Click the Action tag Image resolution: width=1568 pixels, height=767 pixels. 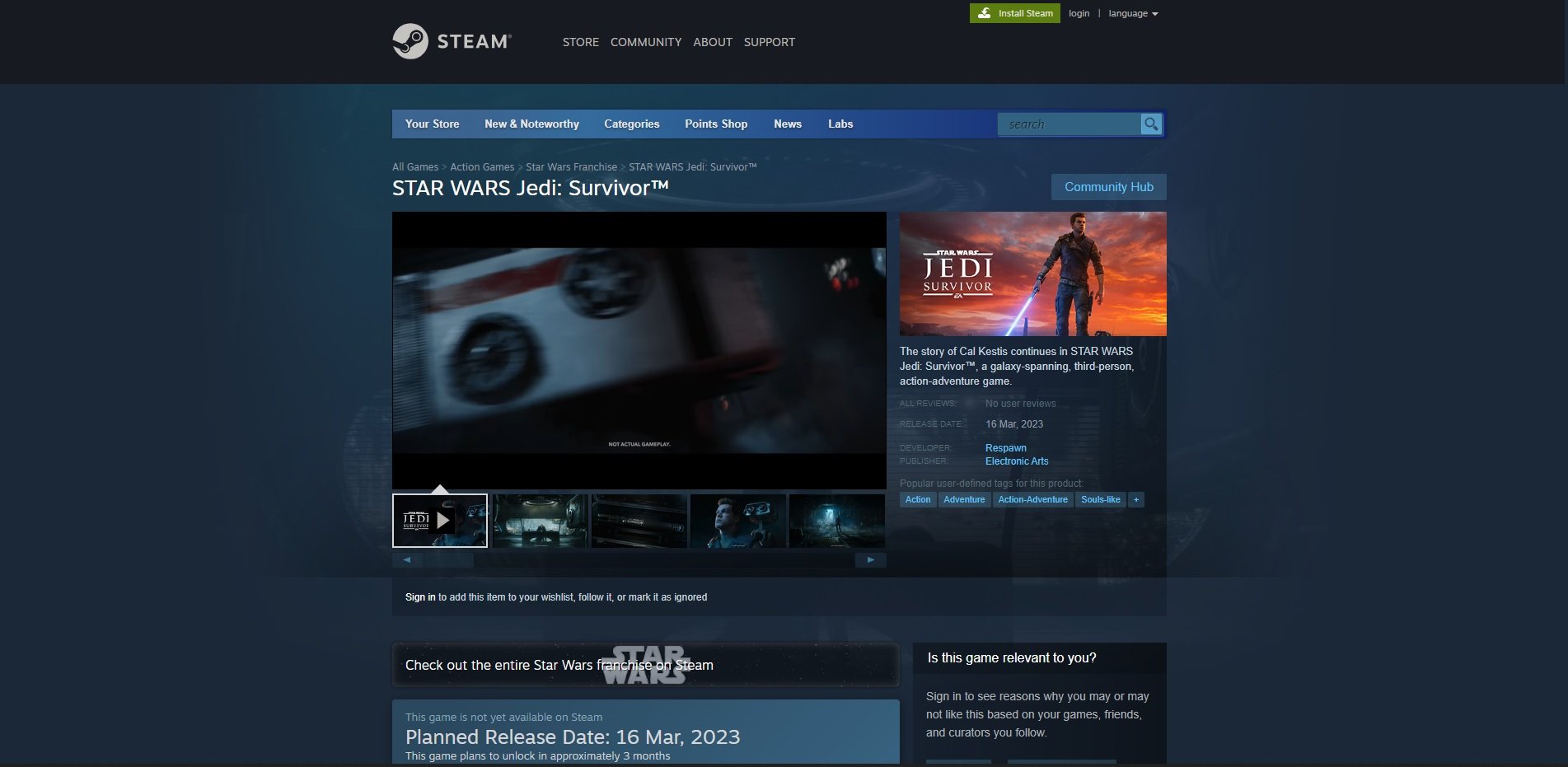point(918,500)
